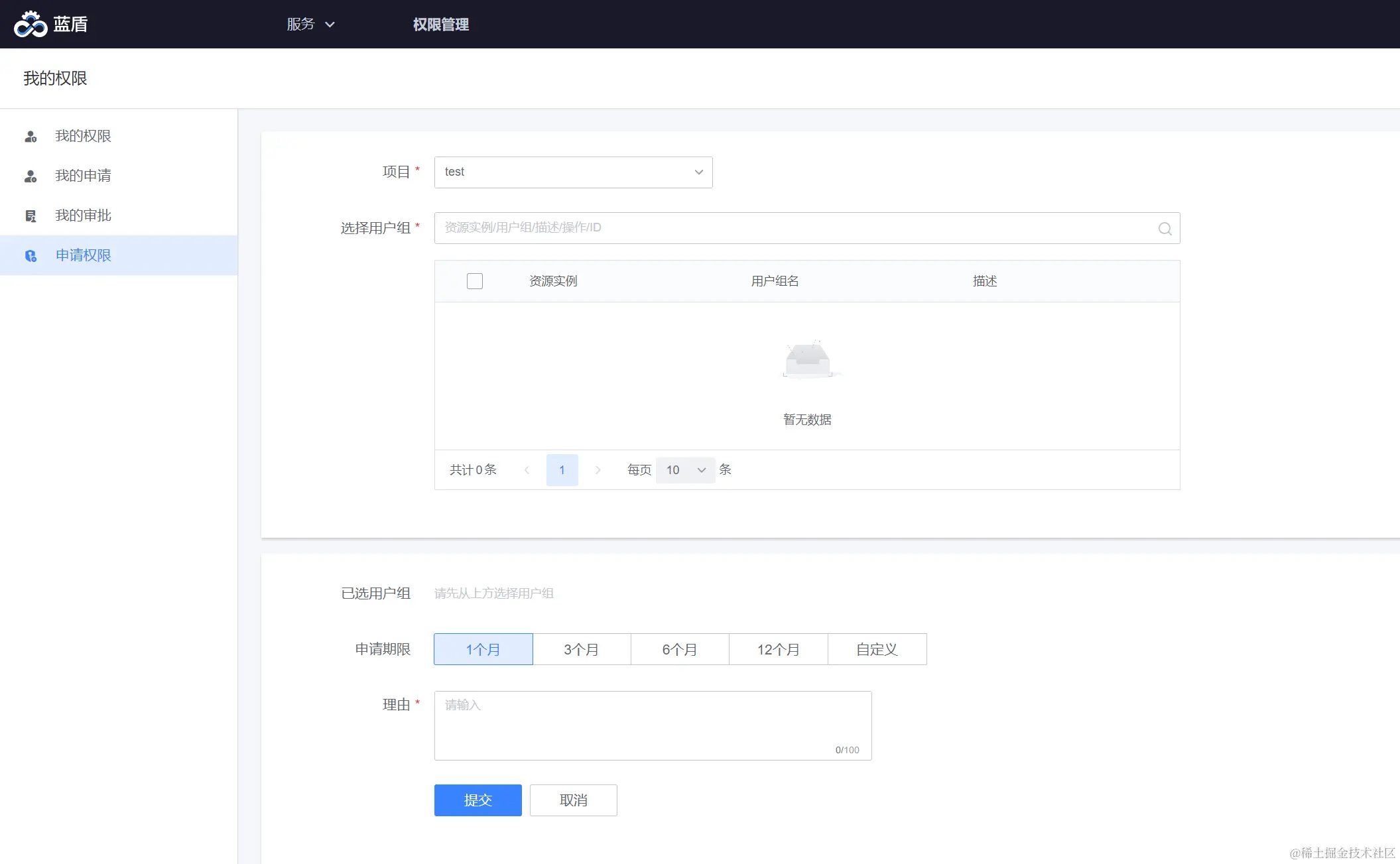The height and width of the screenshot is (864, 1400).
Task: Select the 自定义 duration option
Action: click(x=877, y=649)
